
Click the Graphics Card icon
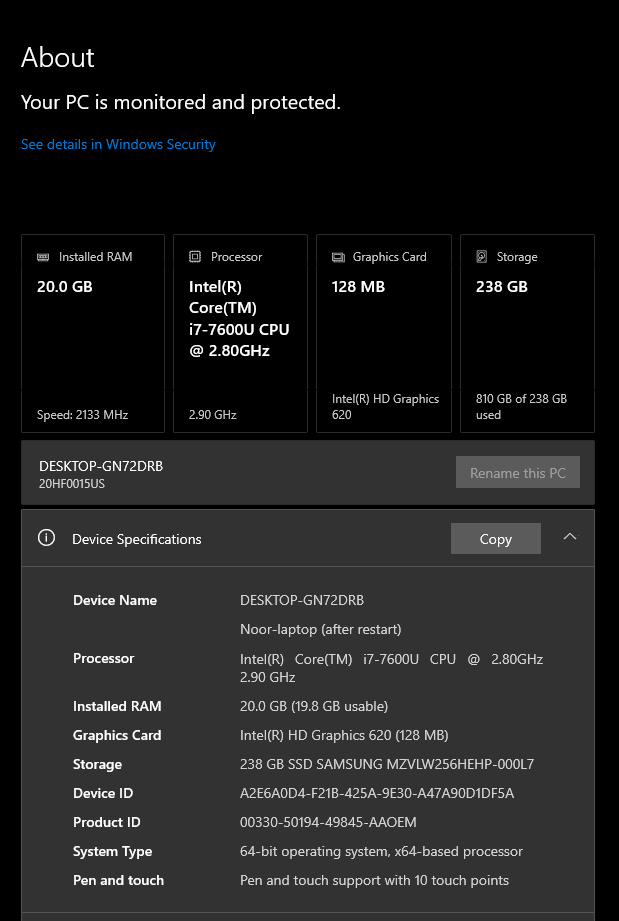point(338,257)
